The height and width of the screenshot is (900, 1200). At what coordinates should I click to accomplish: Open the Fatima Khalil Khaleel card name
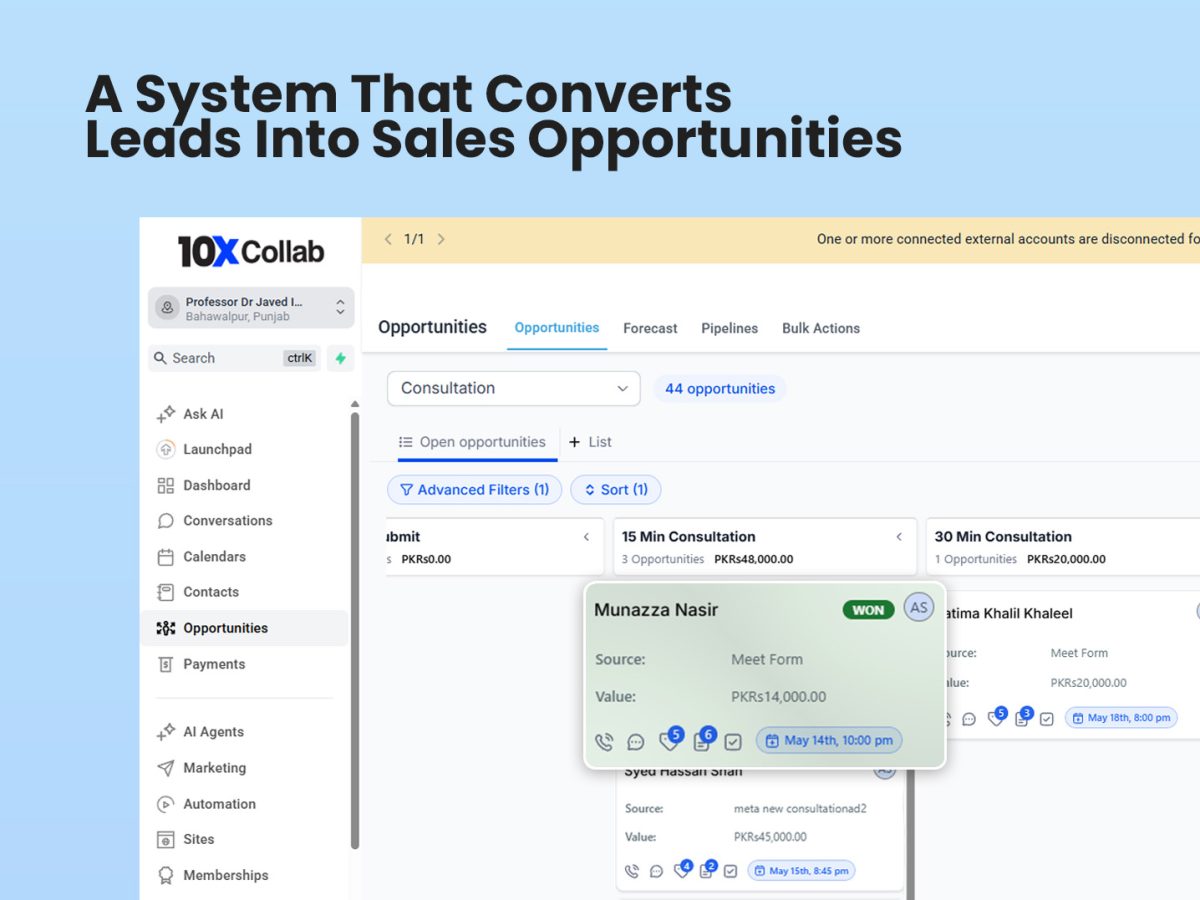(x=1007, y=613)
